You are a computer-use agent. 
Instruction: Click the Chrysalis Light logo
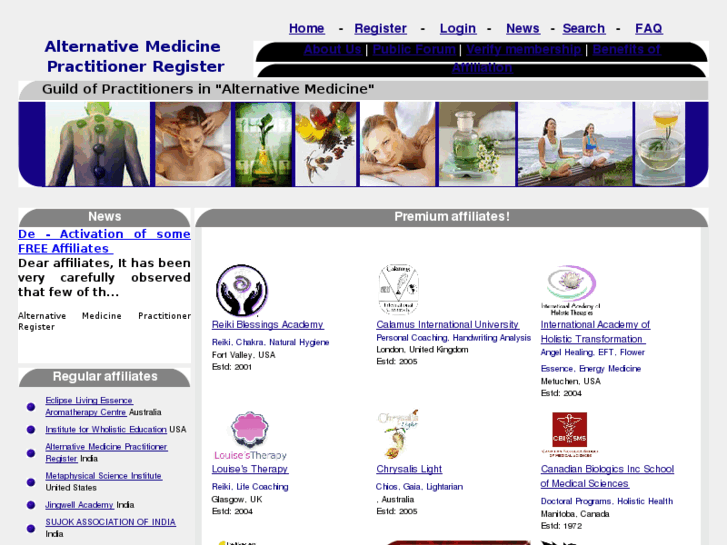click(x=398, y=434)
